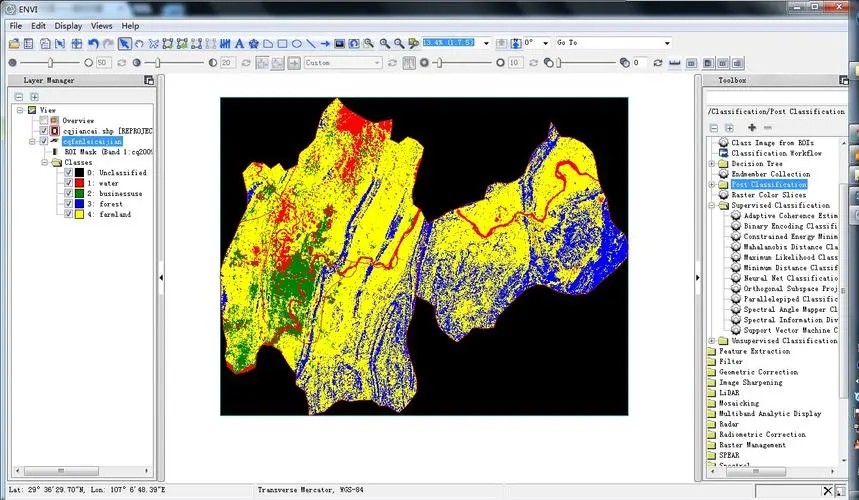Screen dimensions: 859x500
Task: Select the Arrow annotation tool
Action: pos(325,43)
